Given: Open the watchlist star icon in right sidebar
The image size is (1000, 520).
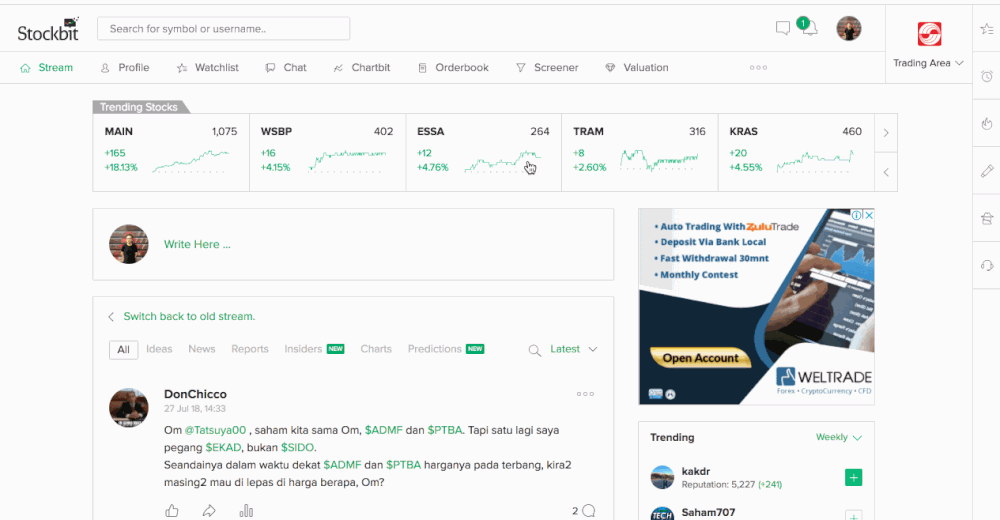Looking at the screenshot, I should point(987,29).
